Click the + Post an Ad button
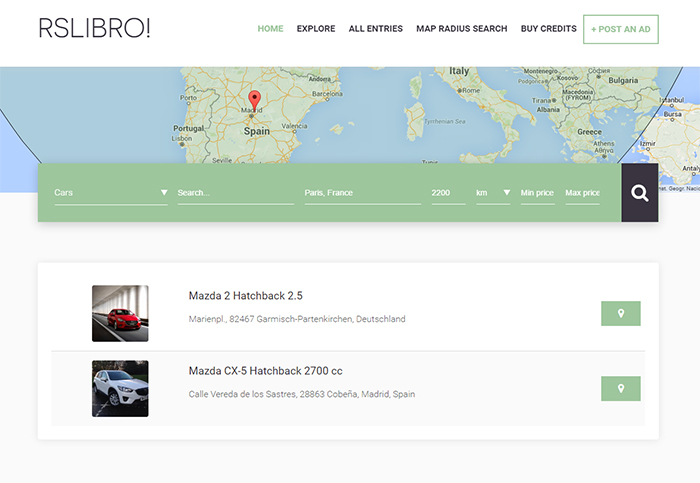 click(621, 29)
